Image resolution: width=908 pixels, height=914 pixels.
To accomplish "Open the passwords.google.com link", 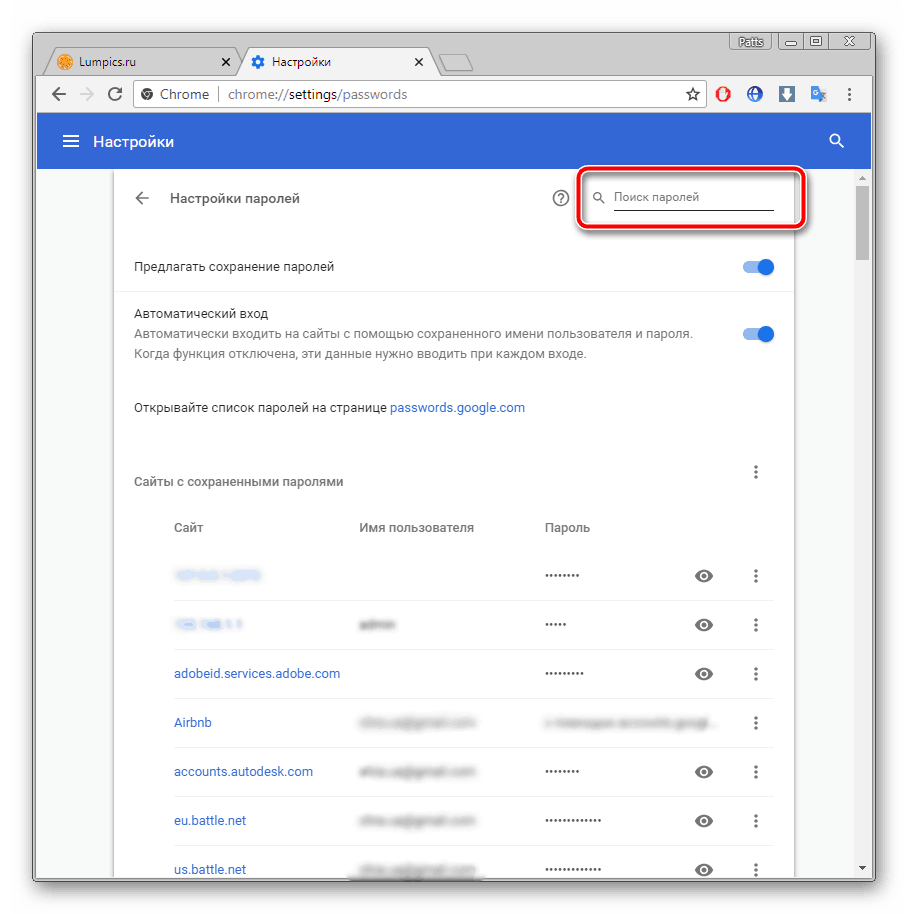I will [x=457, y=408].
